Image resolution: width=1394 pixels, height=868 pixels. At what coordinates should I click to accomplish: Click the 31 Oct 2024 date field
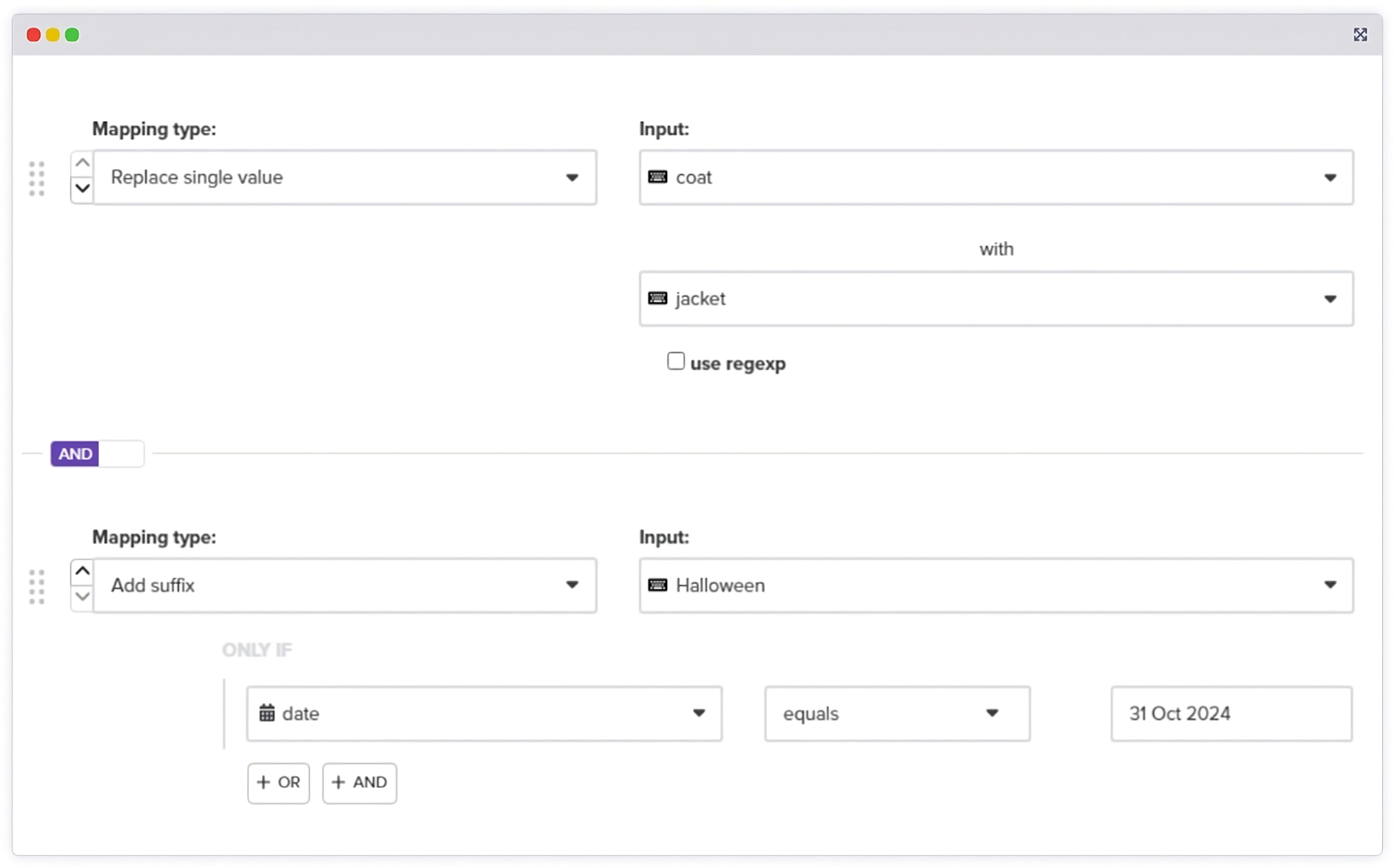pyautogui.click(x=1231, y=713)
